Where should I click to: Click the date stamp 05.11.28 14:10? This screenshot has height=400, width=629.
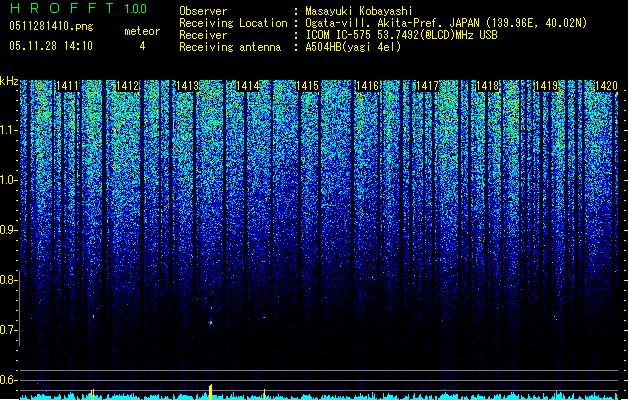tap(51, 46)
